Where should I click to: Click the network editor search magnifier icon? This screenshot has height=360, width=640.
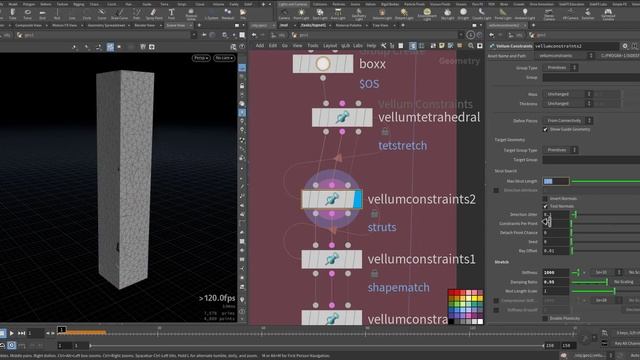tap(471, 46)
